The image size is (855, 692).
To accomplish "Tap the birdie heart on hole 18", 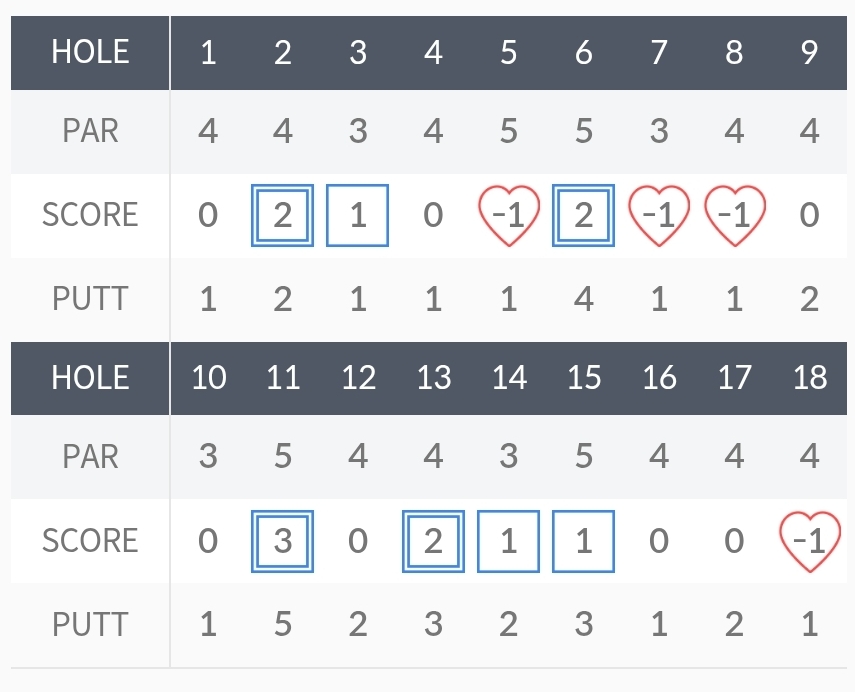I will click(810, 541).
